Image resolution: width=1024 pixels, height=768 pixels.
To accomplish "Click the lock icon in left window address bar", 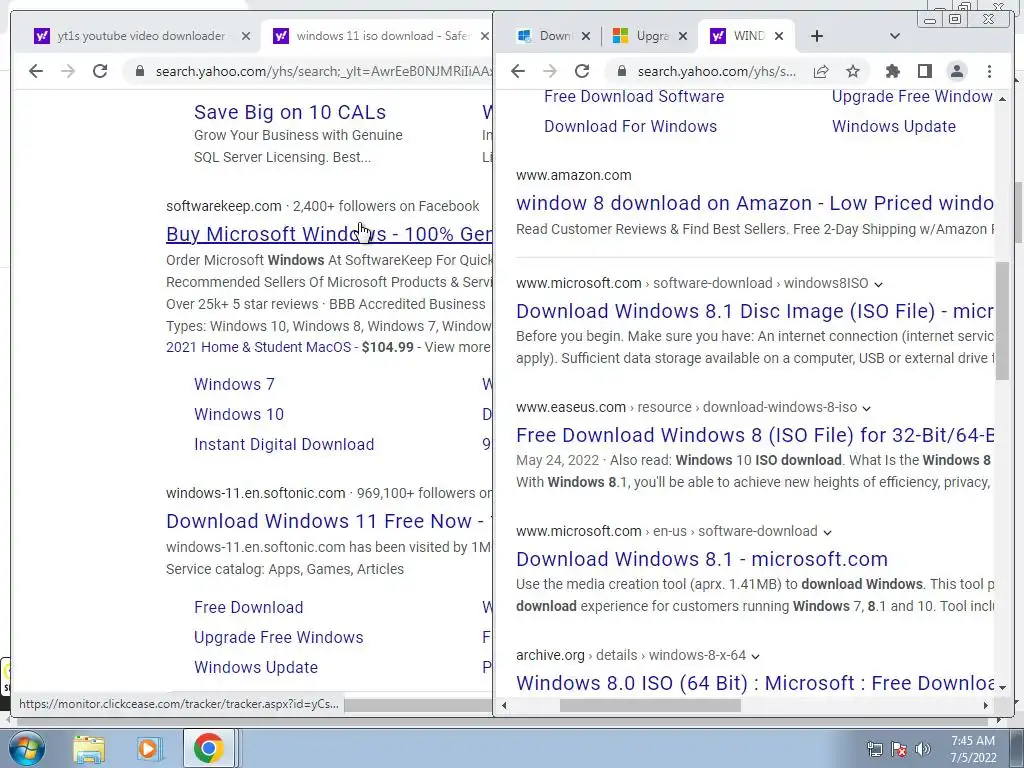I will click(x=140, y=71).
